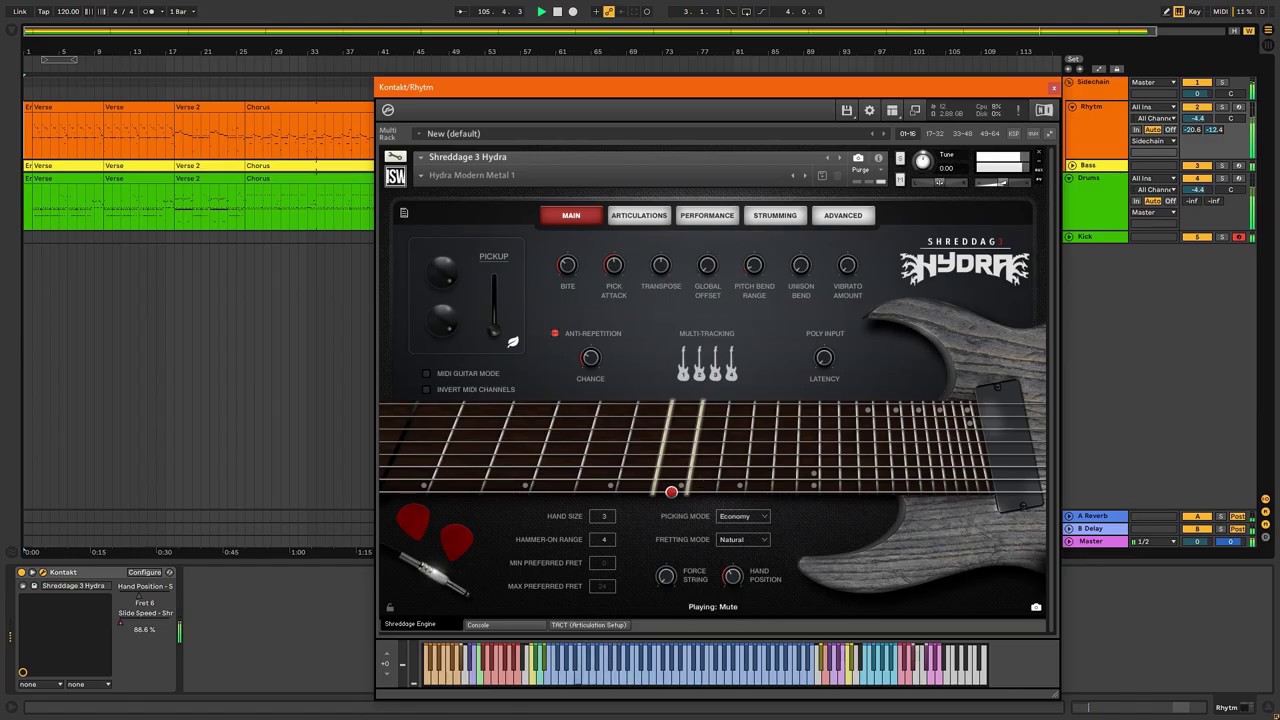The height and width of the screenshot is (720, 1280).
Task: Click the Ableton Stop button
Action: (x=557, y=12)
